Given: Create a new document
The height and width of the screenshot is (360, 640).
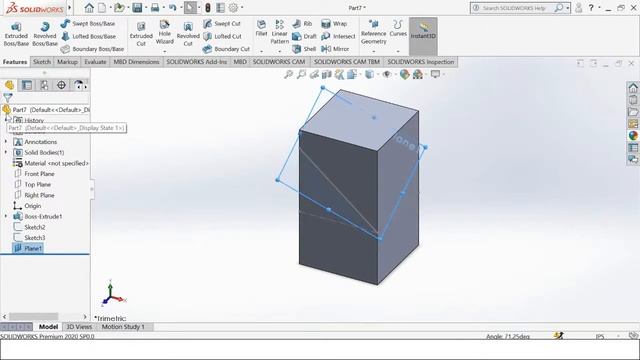Looking at the screenshot, I should click(102, 8).
